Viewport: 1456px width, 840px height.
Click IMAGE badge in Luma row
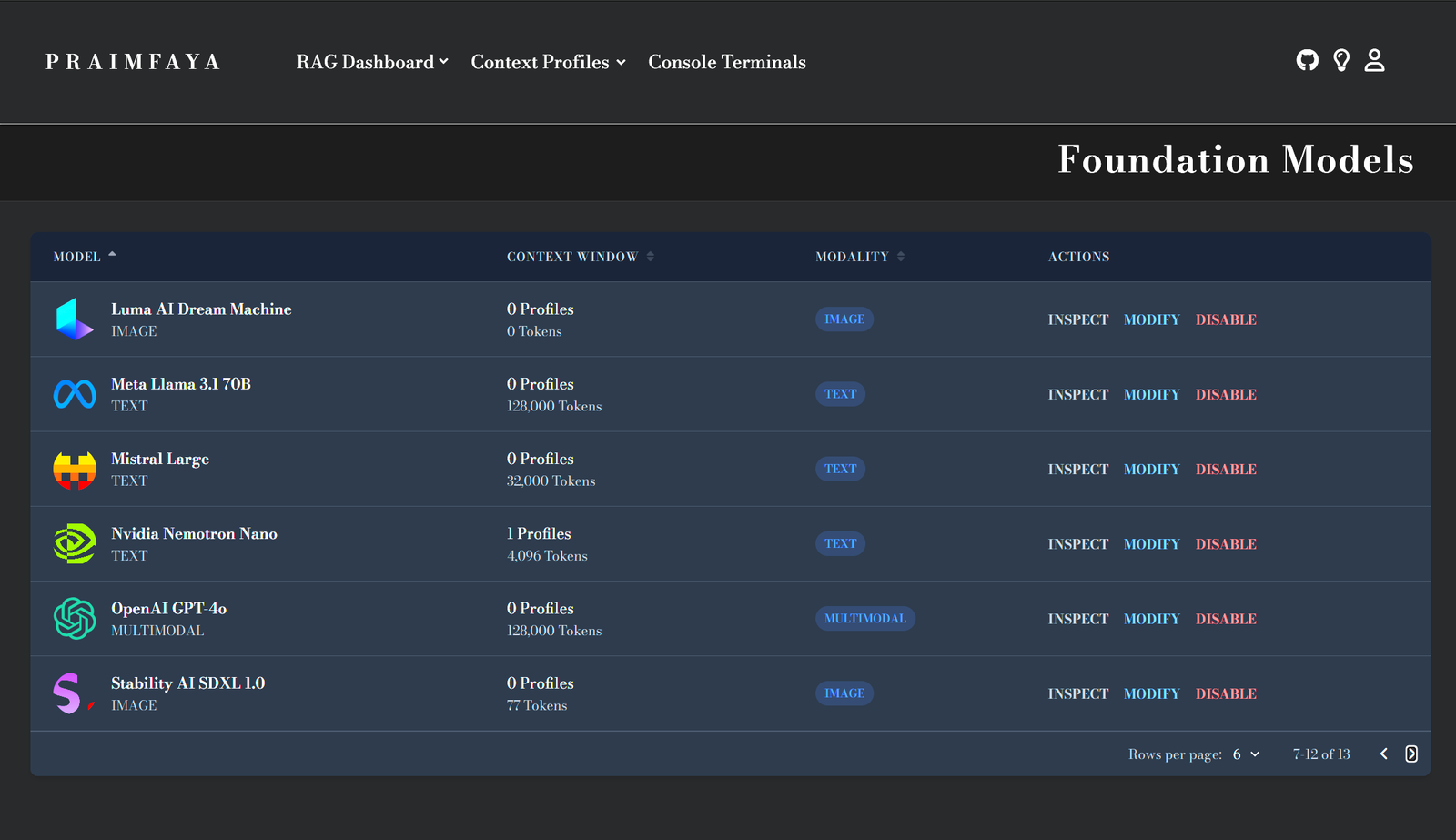point(844,319)
